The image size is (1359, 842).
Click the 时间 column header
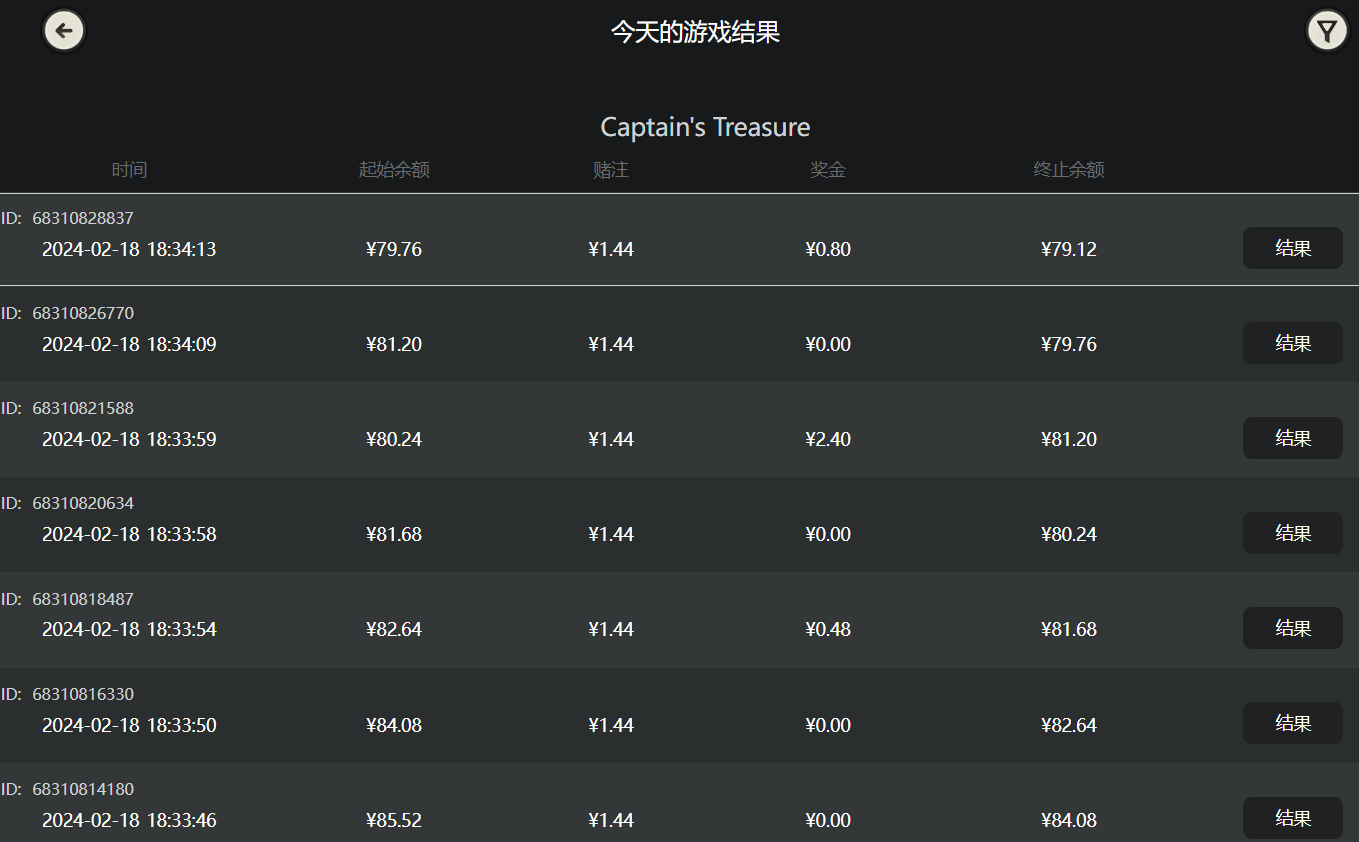[x=129, y=170]
